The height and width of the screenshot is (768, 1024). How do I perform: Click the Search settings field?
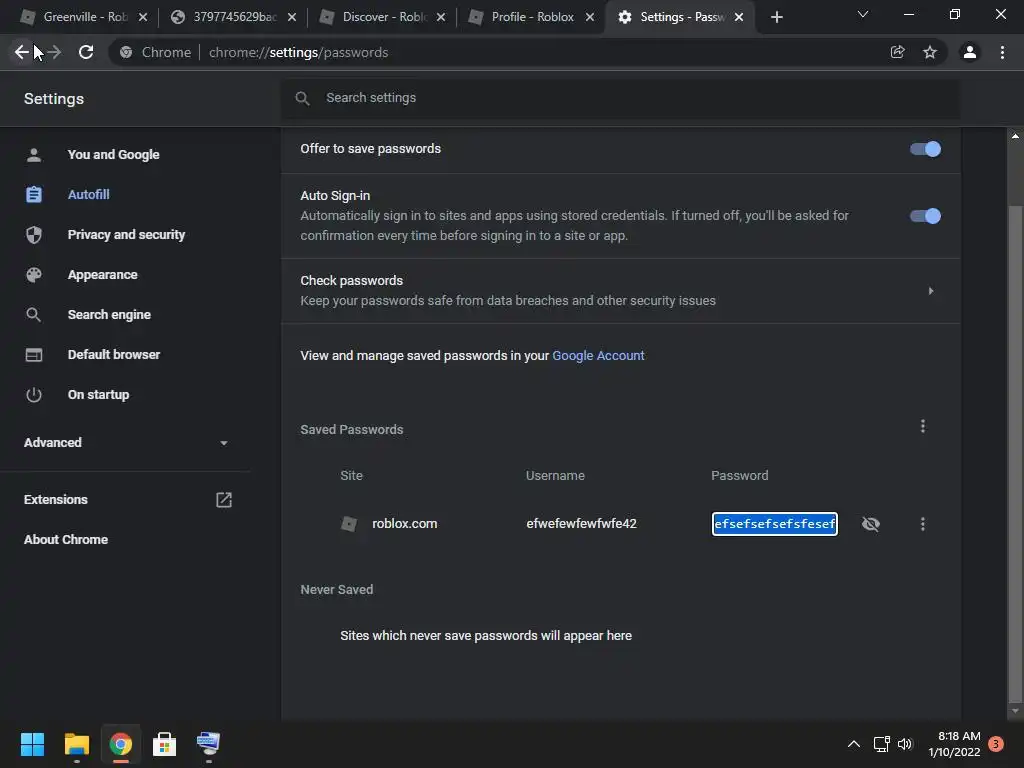[x=620, y=98]
